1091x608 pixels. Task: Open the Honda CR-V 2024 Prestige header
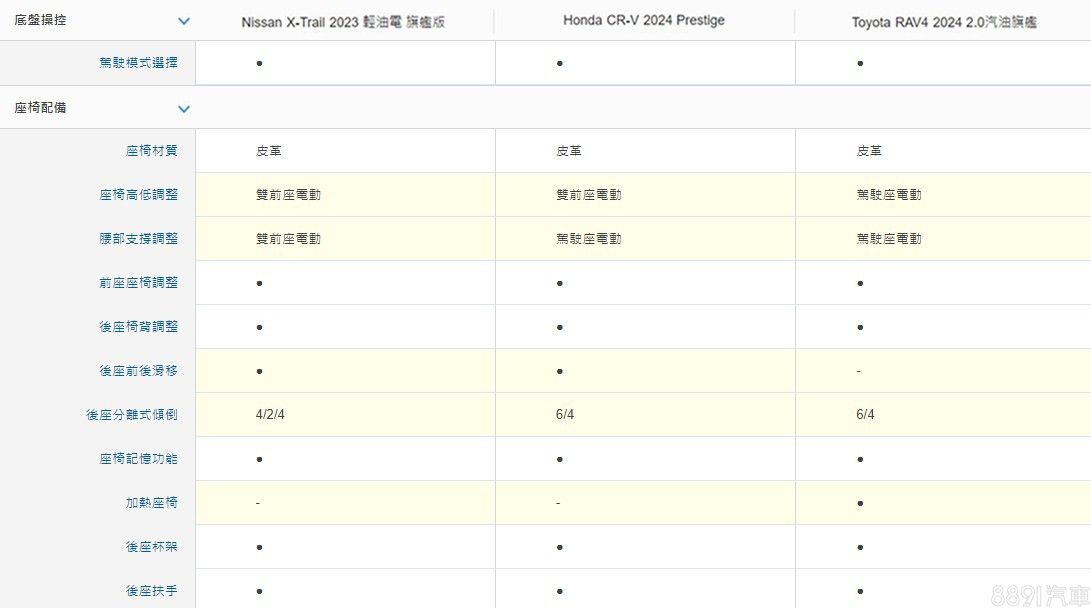(x=643, y=20)
